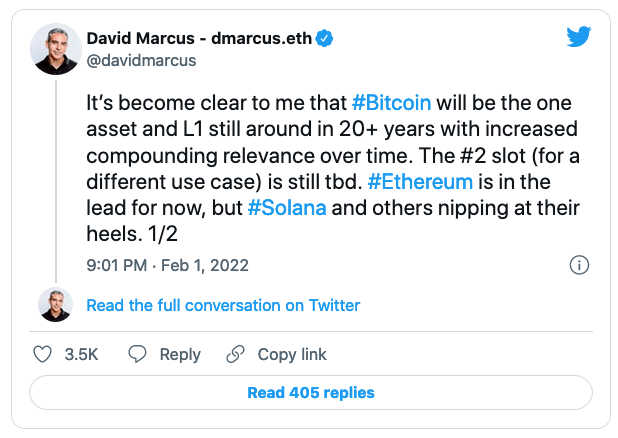
Task: Open the #Ethereum hashtag
Action: 412,183
